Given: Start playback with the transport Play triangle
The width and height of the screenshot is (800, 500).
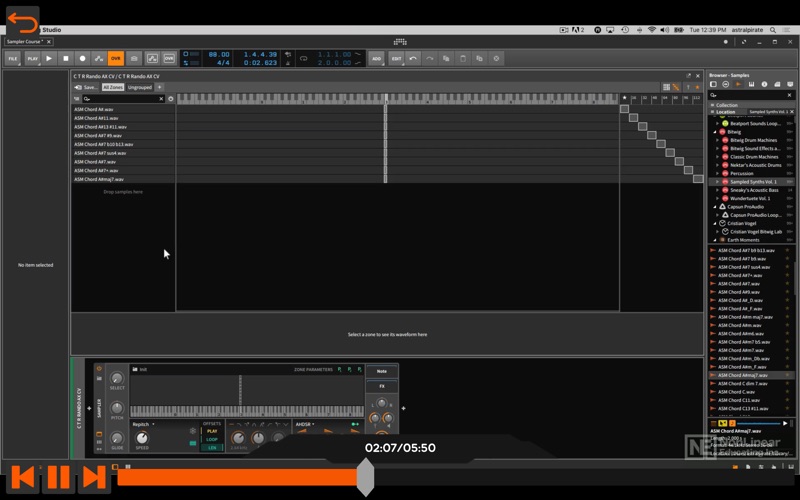Looking at the screenshot, I should [49, 59].
